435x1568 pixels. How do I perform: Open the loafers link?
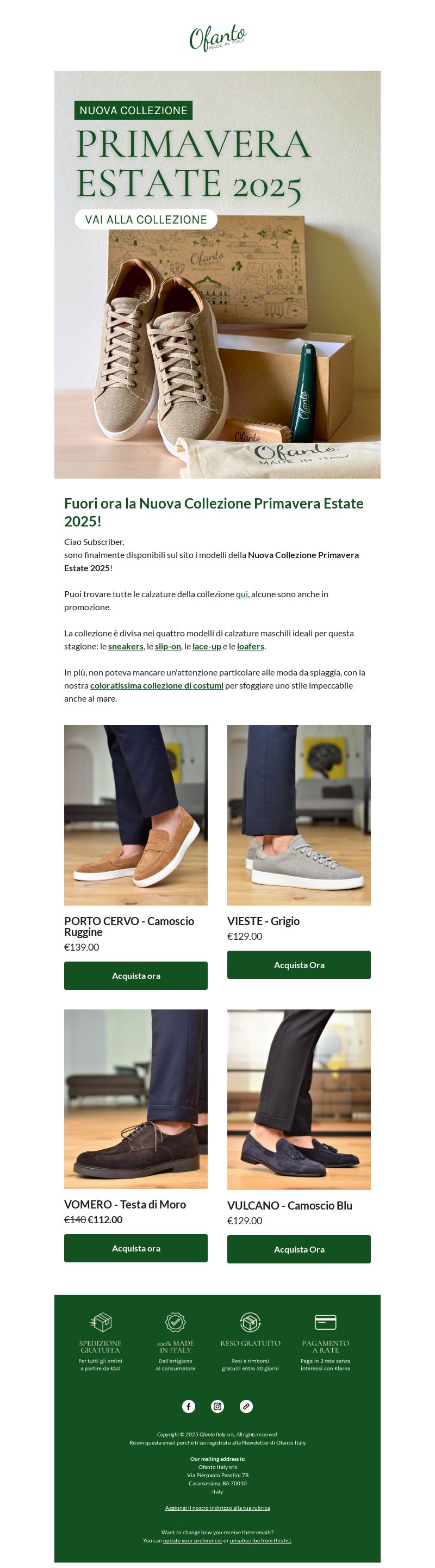pyautogui.click(x=251, y=647)
